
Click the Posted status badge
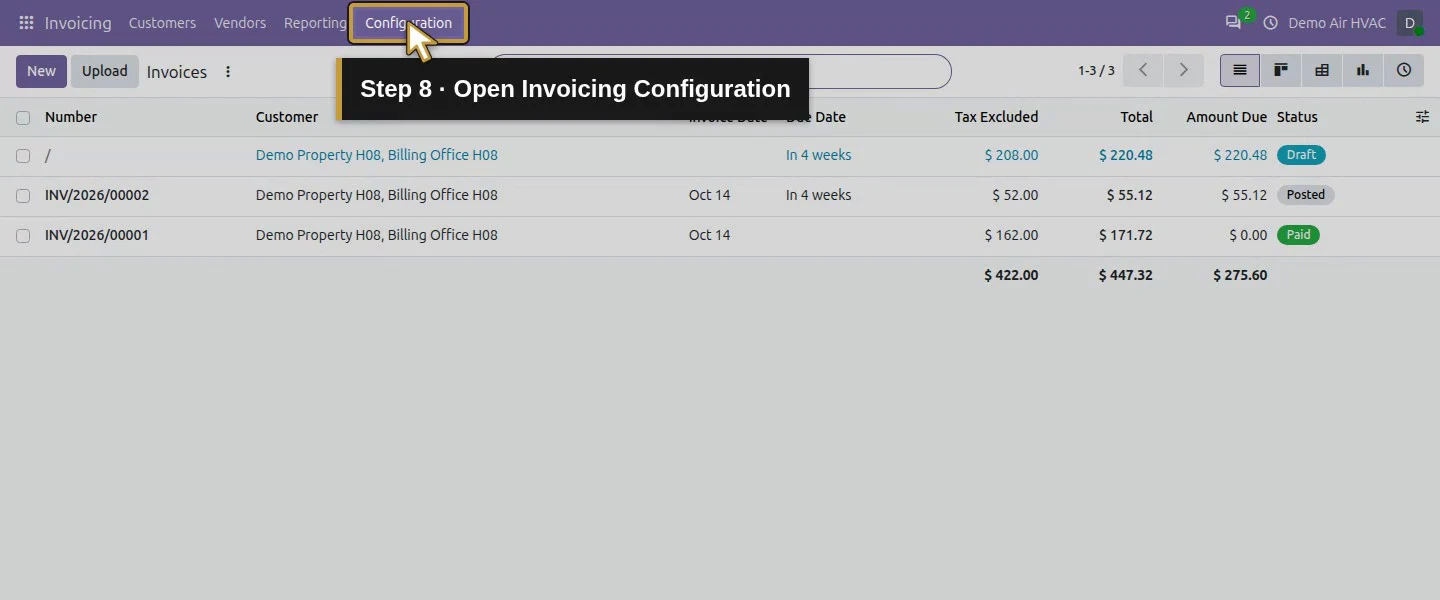point(1305,195)
